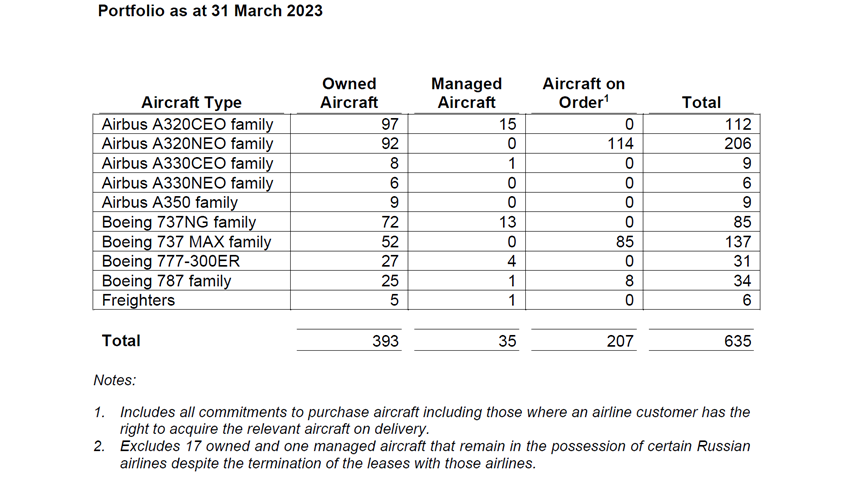This screenshot has width=854, height=481.
Task: Click the 'Airbus A330CEO family' cell
Action: (188, 163)
